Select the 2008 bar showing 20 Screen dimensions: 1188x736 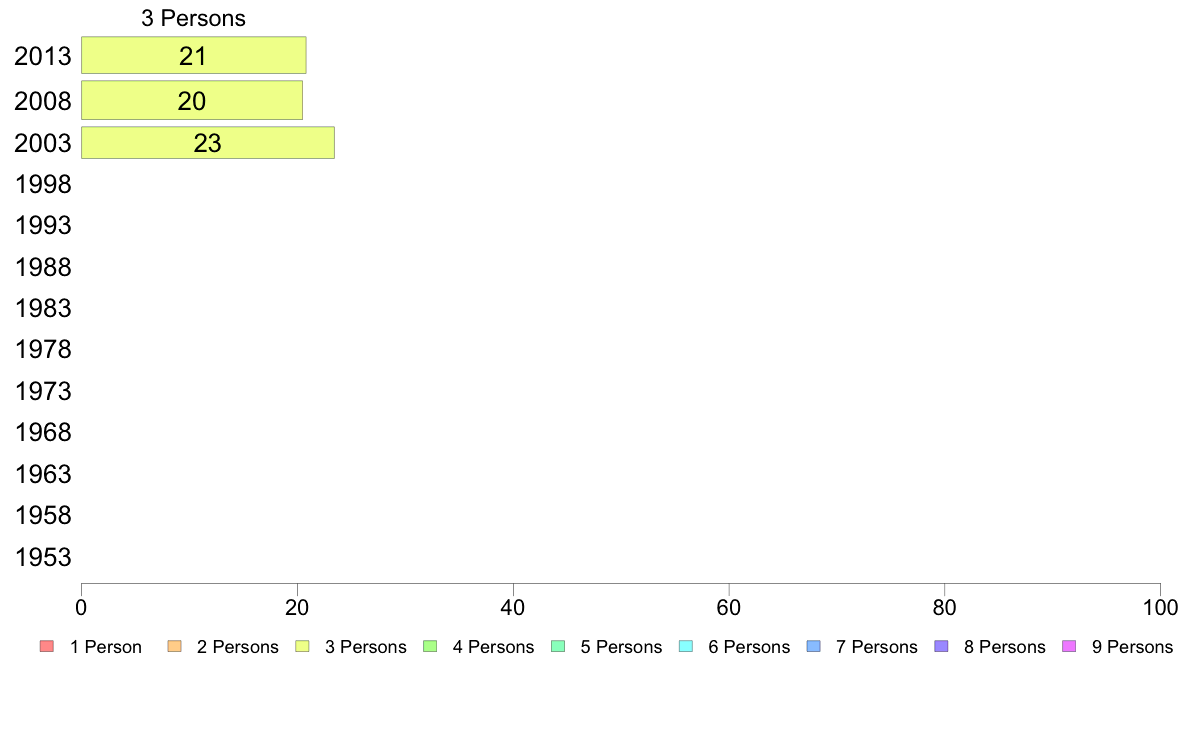(192, 100)
